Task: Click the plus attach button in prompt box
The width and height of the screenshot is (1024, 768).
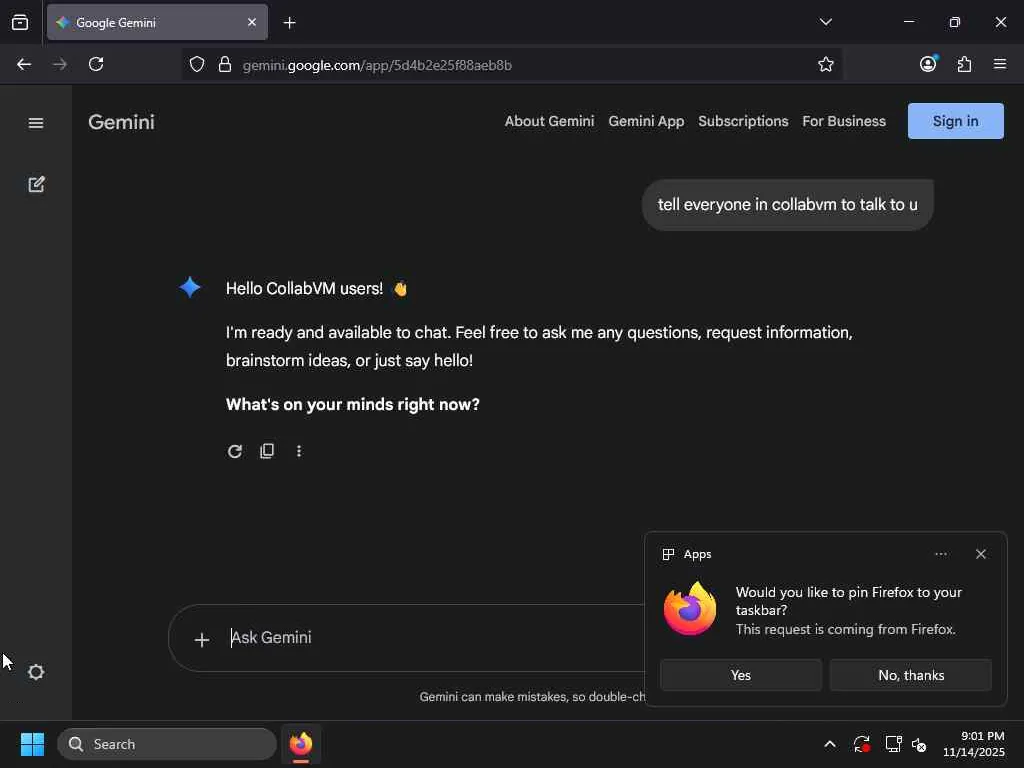Action: point(202,639)
